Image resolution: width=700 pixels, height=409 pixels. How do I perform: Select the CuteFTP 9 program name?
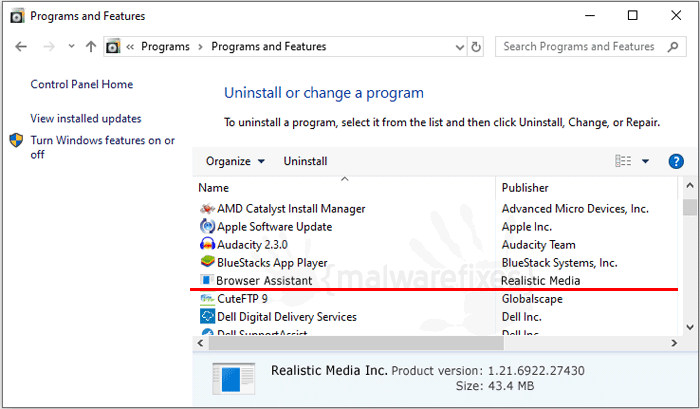coord(242,298)
